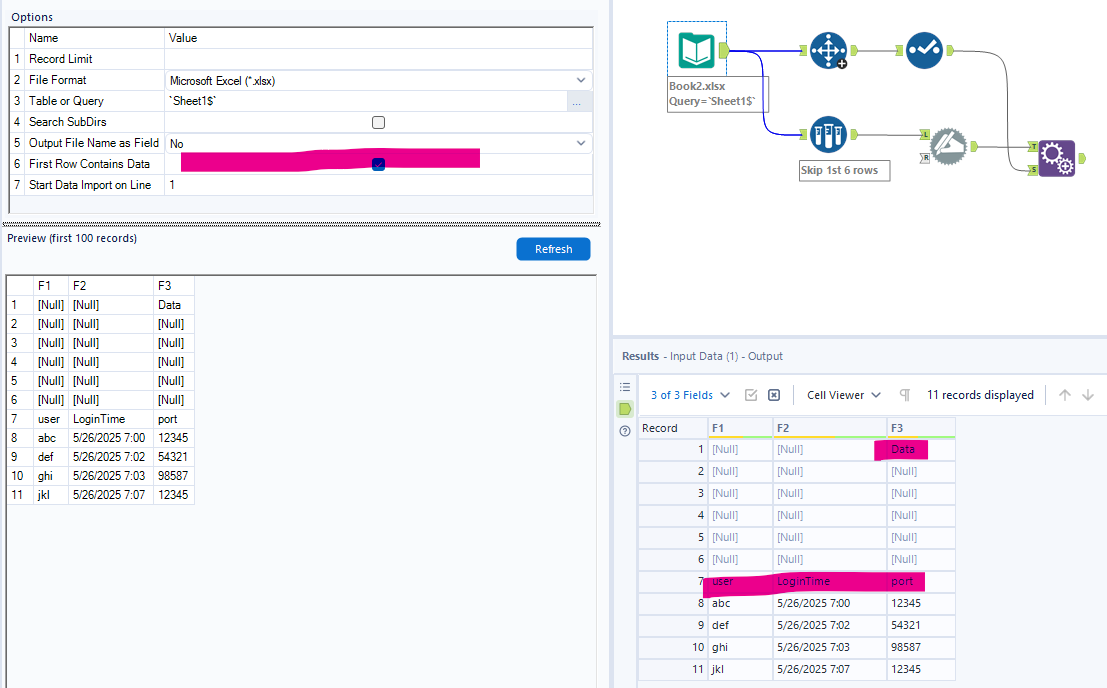Viewport: 1107px width, 688px height.
Task: Click the question mark icon in Results sidebar
Action: tap(625, 431)
